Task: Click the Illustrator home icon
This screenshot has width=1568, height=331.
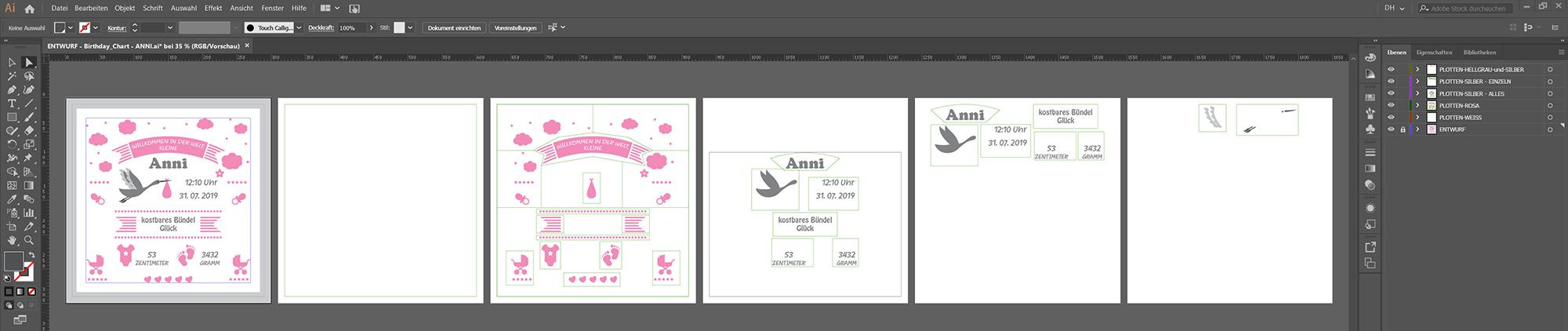Action: (30, 9)
